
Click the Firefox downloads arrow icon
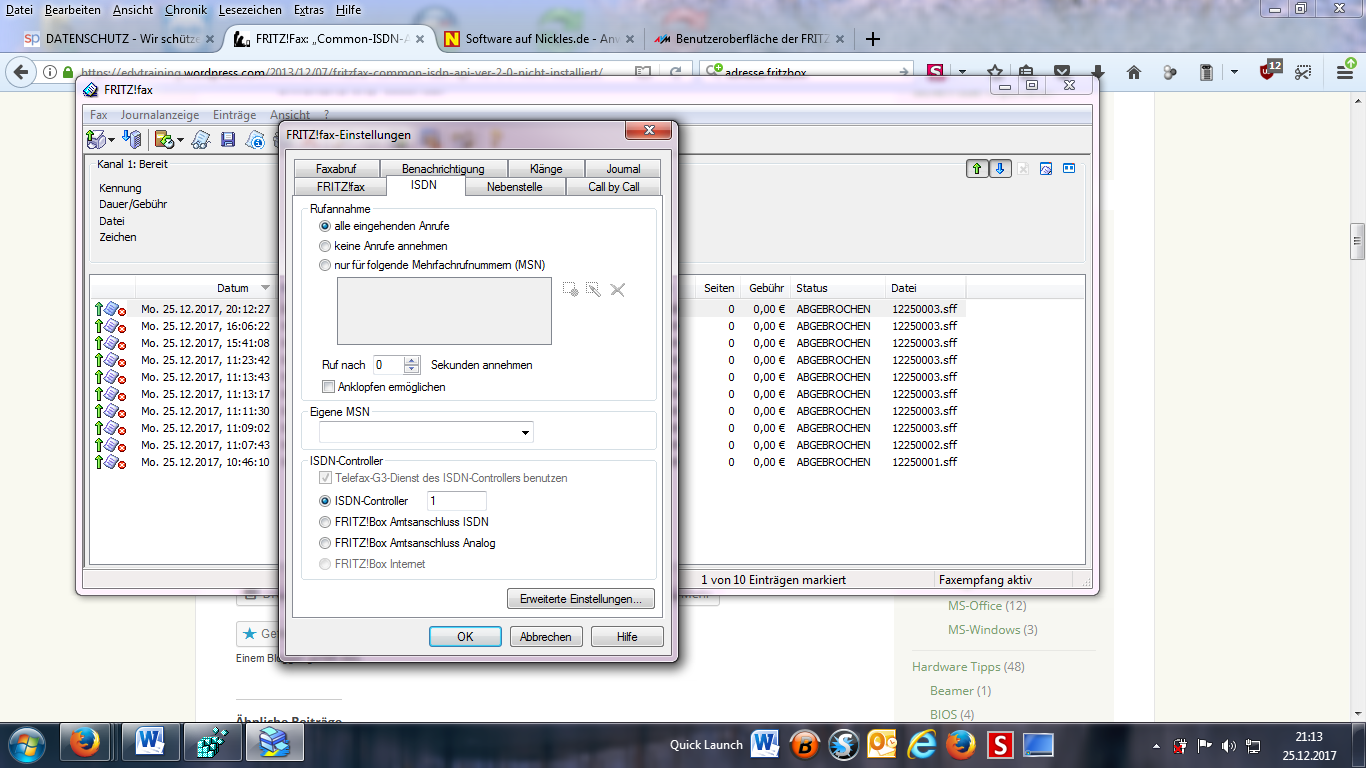[x=1098, y=72]
